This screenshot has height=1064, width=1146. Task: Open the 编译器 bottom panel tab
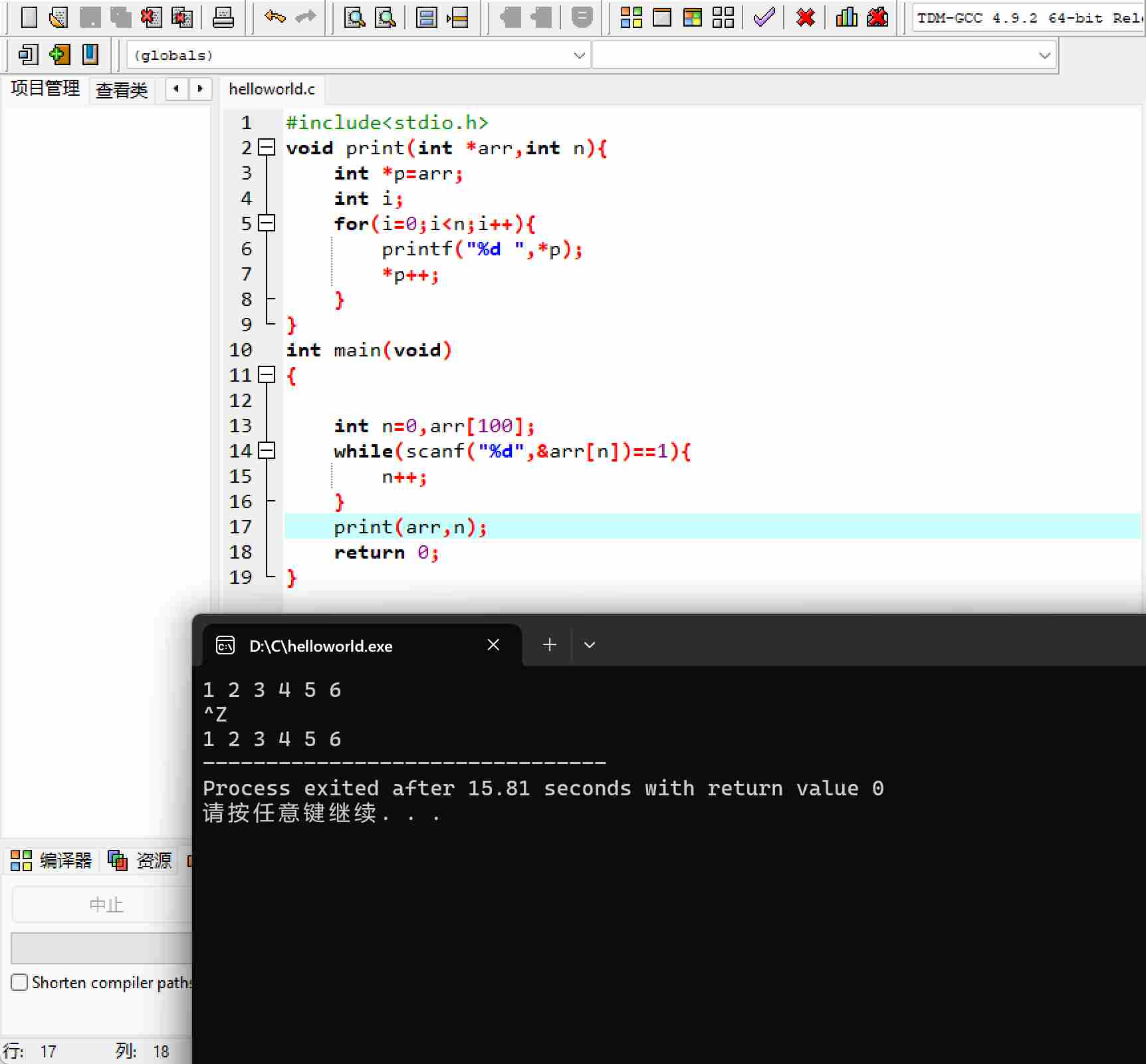pos(51,861)
